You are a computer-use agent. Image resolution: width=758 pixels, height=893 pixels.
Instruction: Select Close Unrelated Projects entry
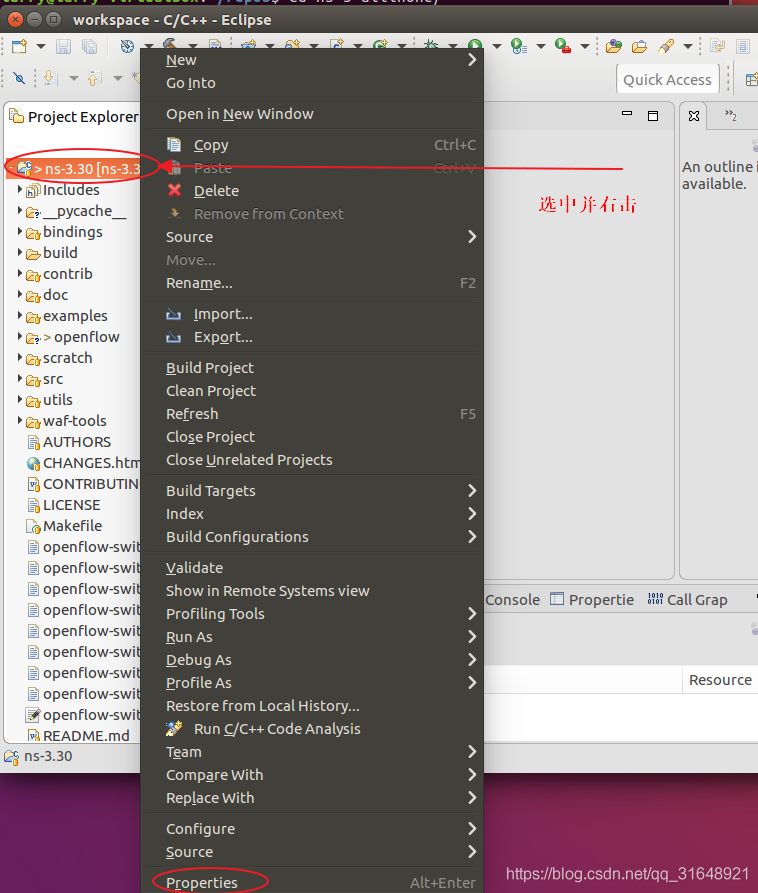point(312,460)
